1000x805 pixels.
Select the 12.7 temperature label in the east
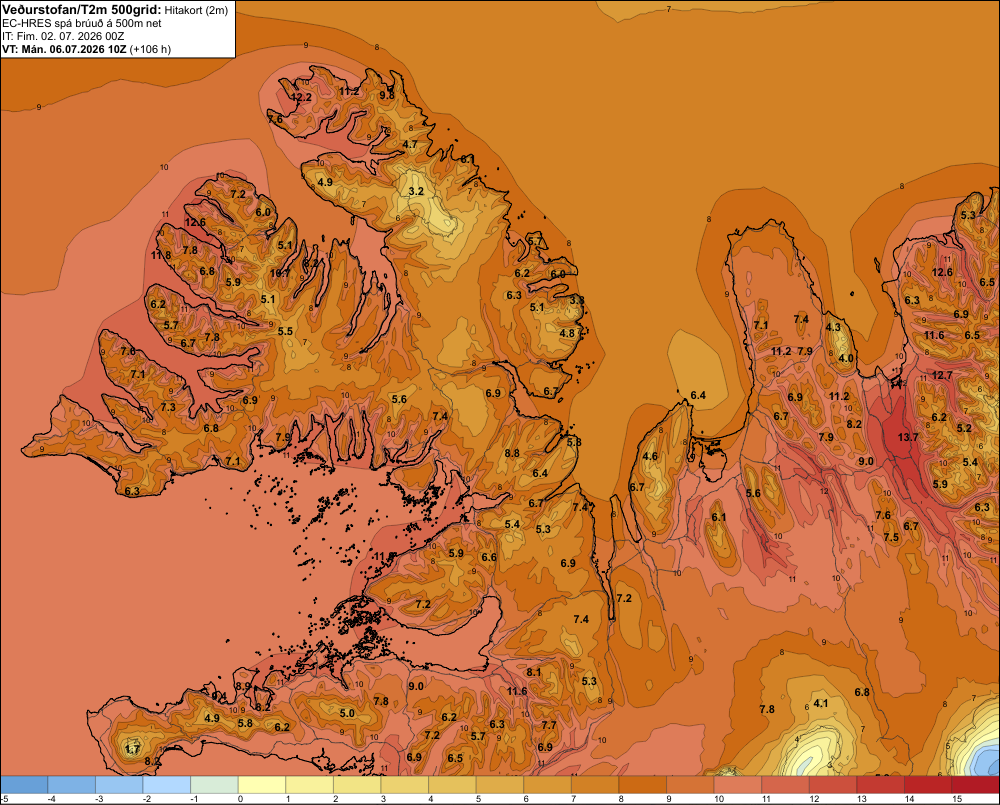coord(942,375)
